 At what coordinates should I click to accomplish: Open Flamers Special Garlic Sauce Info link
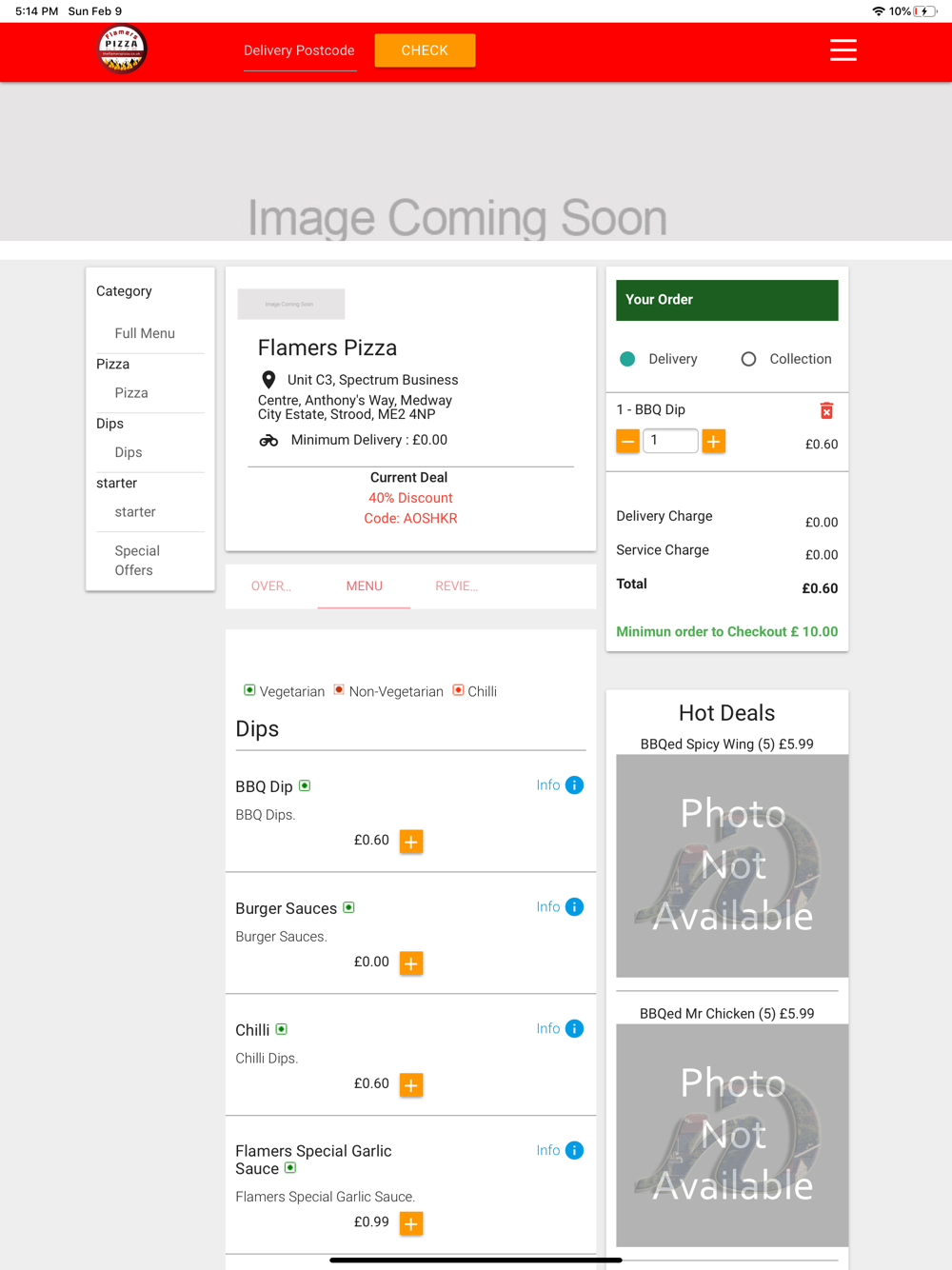548,1151
